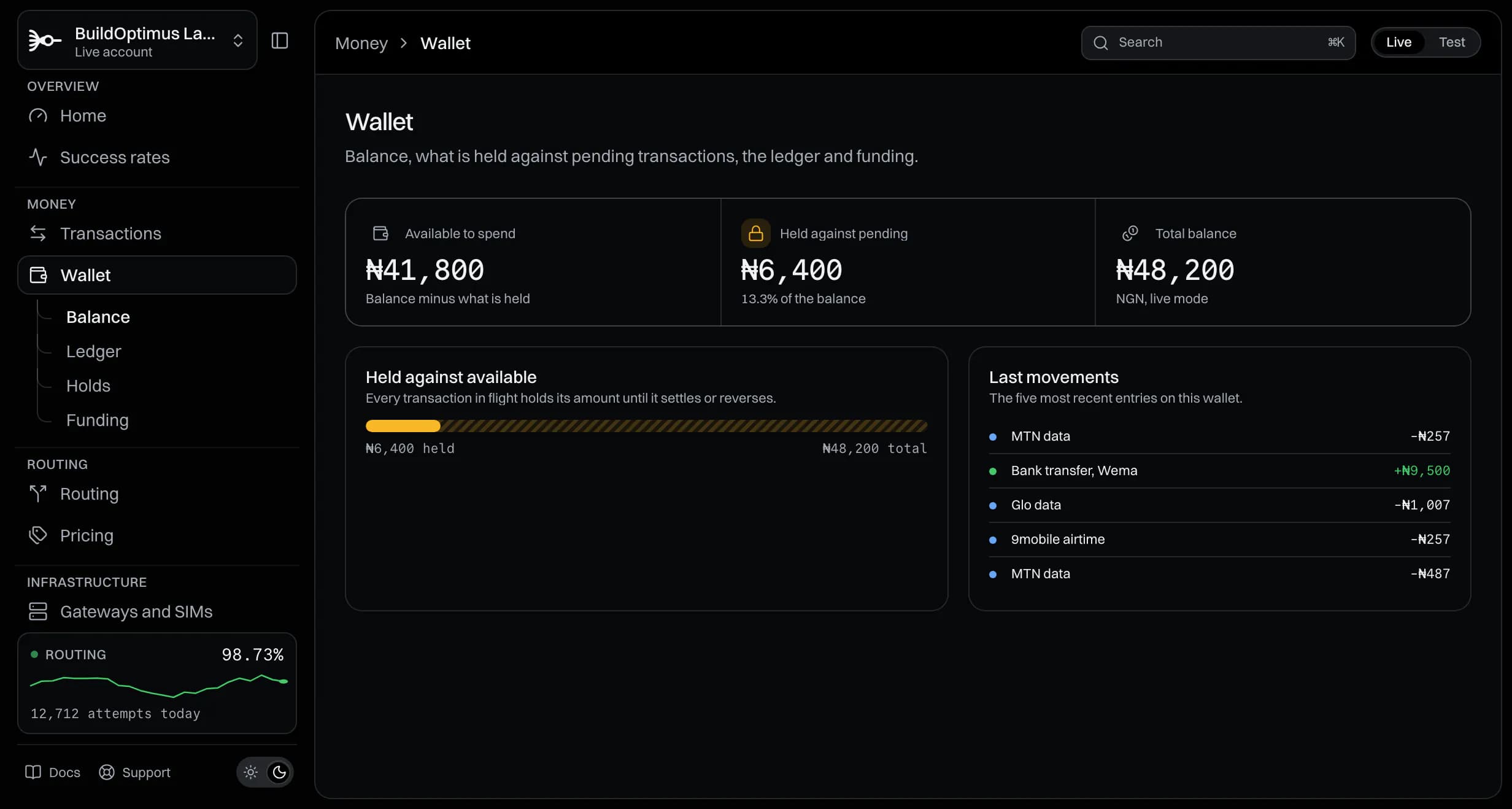The height and width of the screenshot is (809, 1512).
Task: Open the Bank transfer, Wema entry
Action: coord(1219,471)
